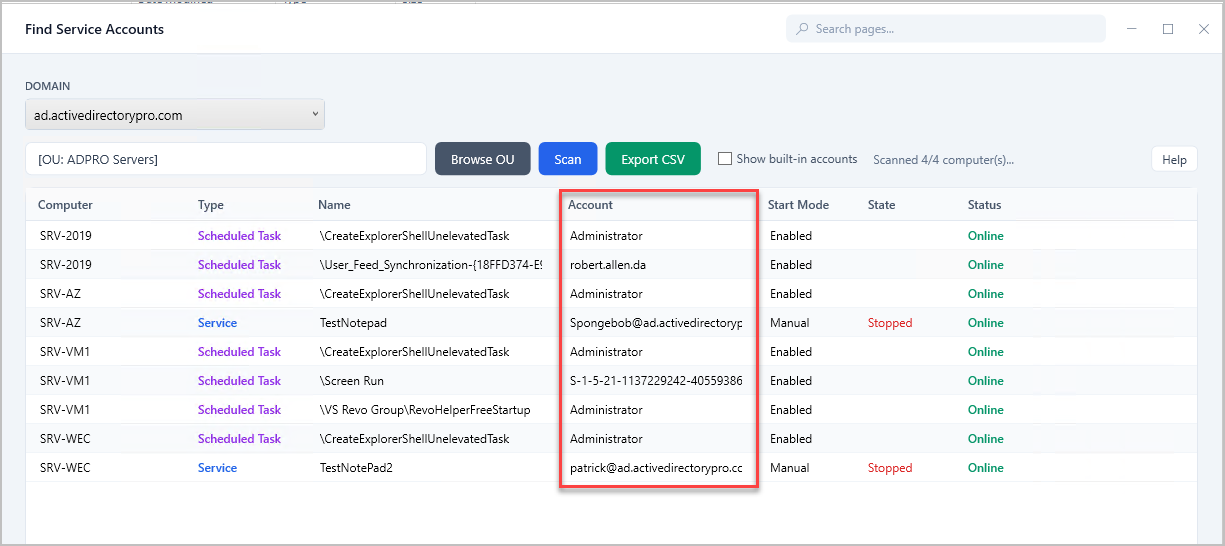Sort by the Account column header

(x=590, y=205)
